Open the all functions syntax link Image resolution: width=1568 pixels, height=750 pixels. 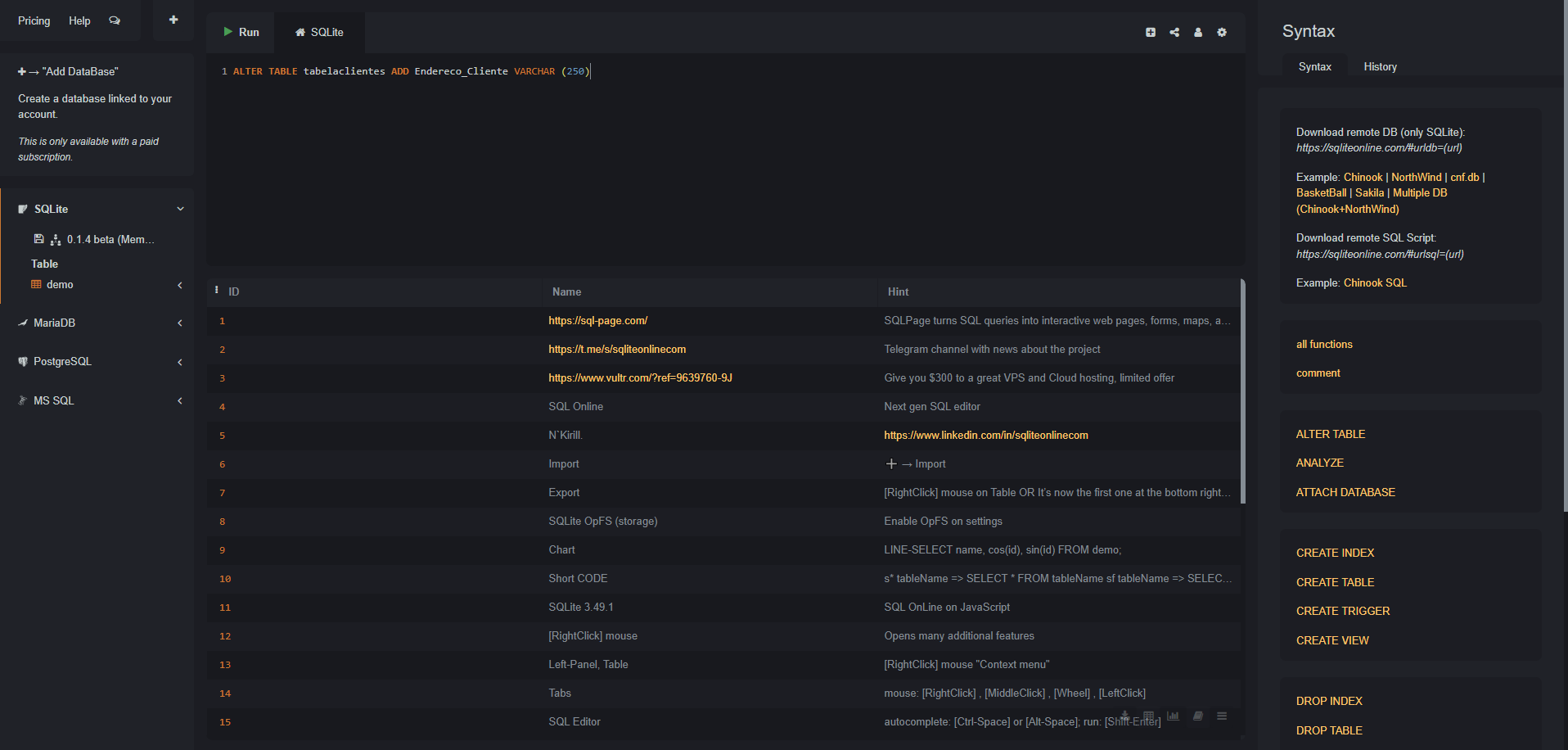click(1324, 345)
